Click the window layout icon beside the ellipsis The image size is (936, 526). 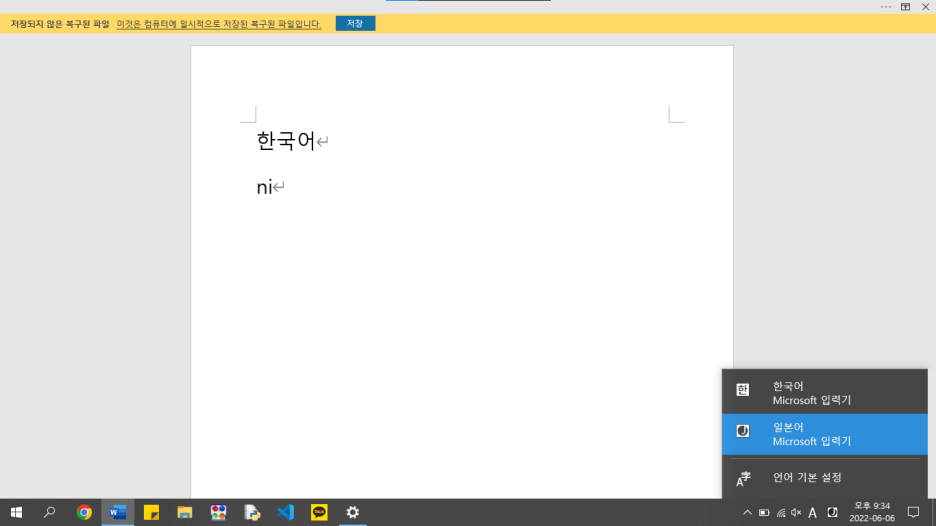point(906,7)
